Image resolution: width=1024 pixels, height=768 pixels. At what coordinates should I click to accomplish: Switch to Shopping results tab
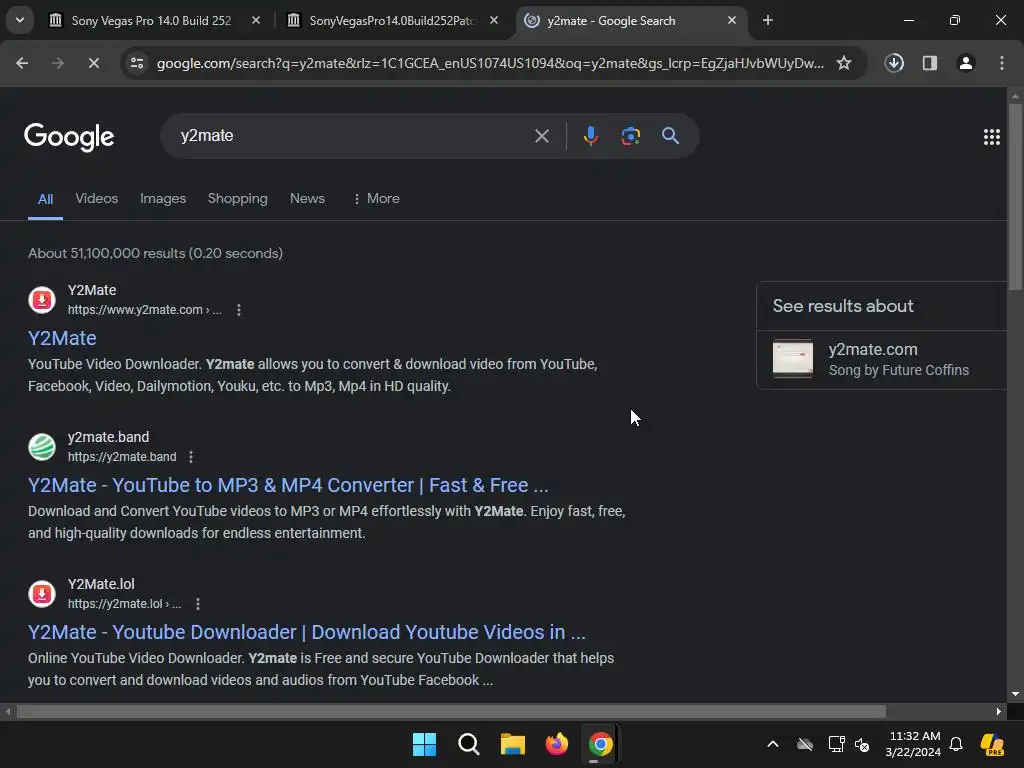(x=238, y=199)
